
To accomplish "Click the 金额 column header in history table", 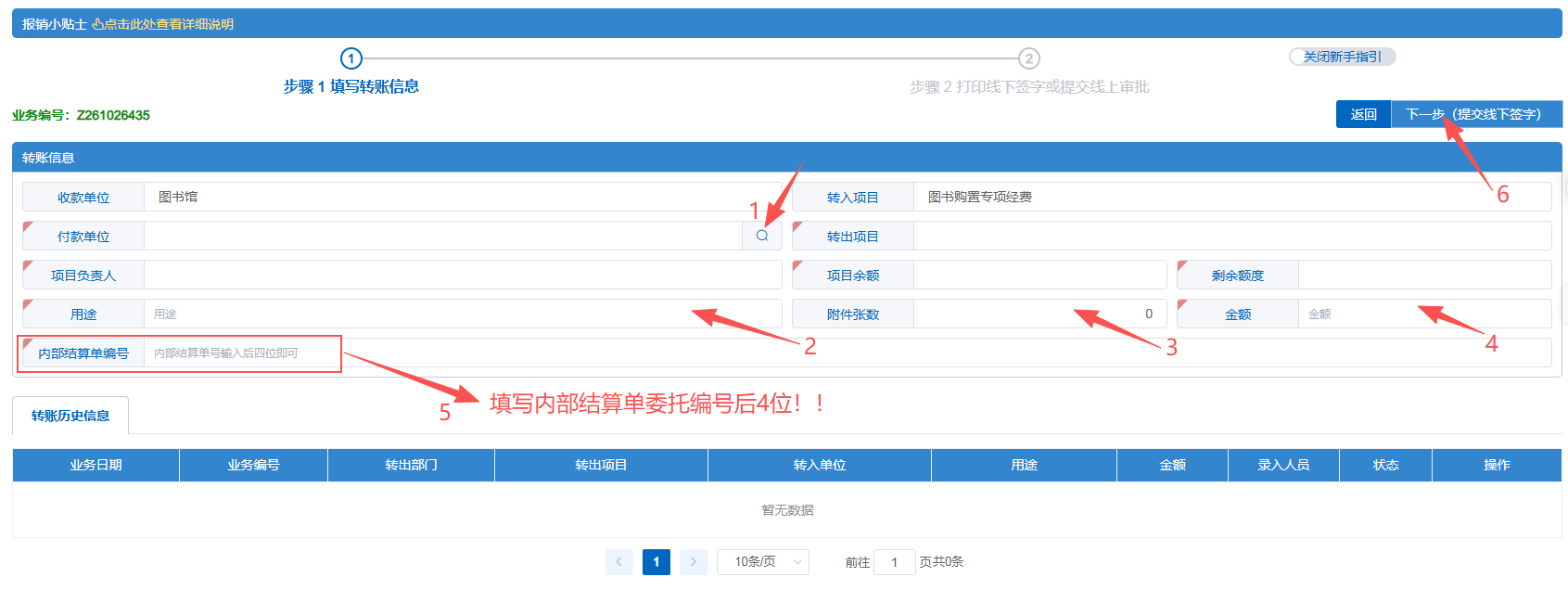I will (x=1172, y=465).
